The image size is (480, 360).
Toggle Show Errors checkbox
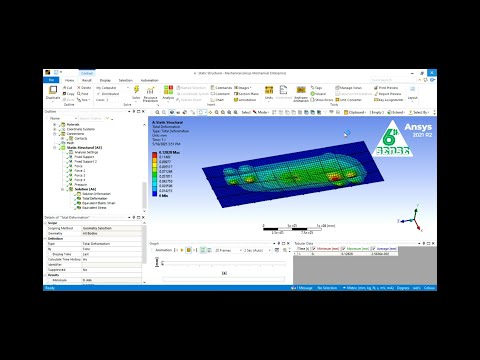click(x=312, y=100)
